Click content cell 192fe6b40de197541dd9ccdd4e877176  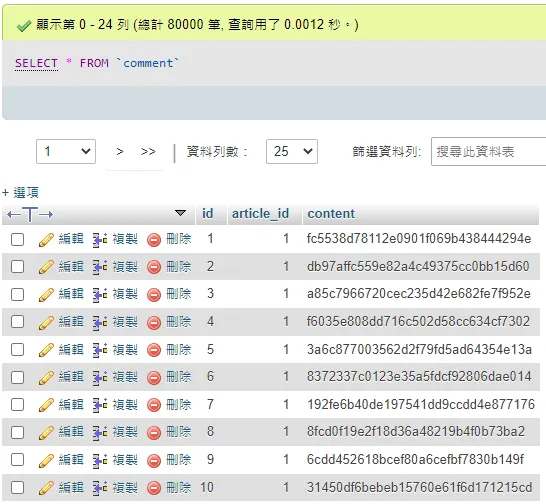(421, 404)
